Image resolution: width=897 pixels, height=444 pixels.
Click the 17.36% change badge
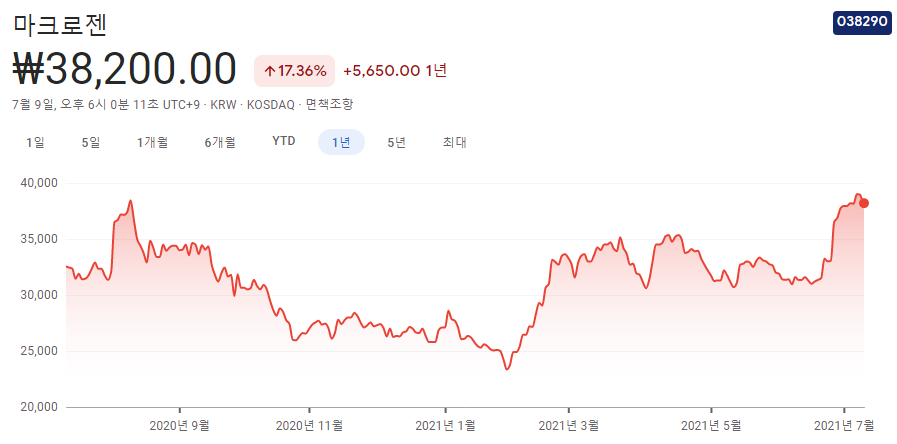pos(294,71)
